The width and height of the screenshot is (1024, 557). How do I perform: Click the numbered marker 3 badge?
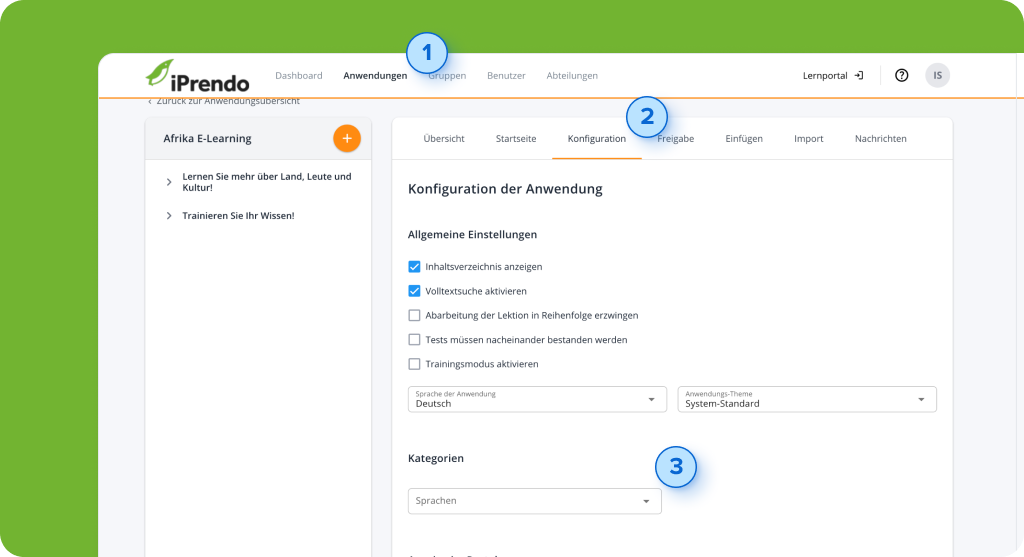pyautogui.click(x=676, y=466)
